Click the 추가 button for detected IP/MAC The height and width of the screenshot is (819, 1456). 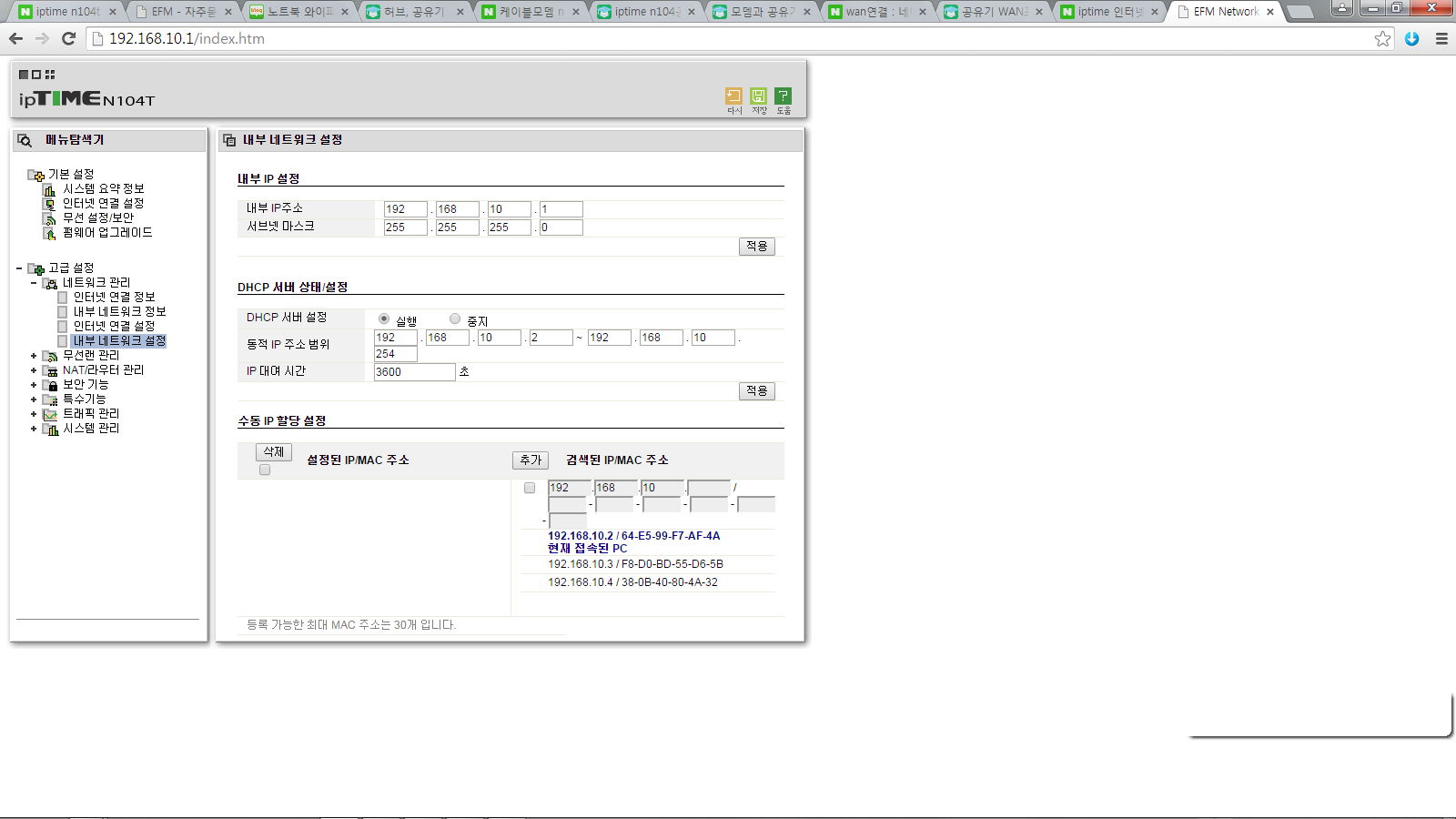[531, 460]
